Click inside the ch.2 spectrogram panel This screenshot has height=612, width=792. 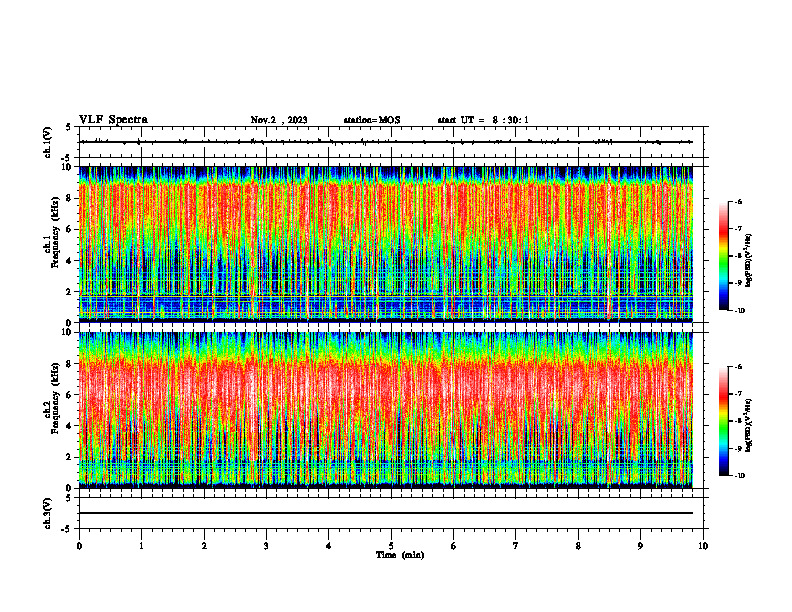386,410
